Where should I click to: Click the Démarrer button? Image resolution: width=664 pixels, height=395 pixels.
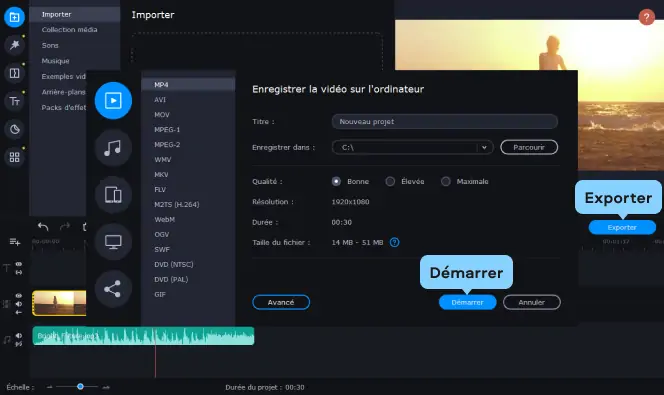click(468, 302)
